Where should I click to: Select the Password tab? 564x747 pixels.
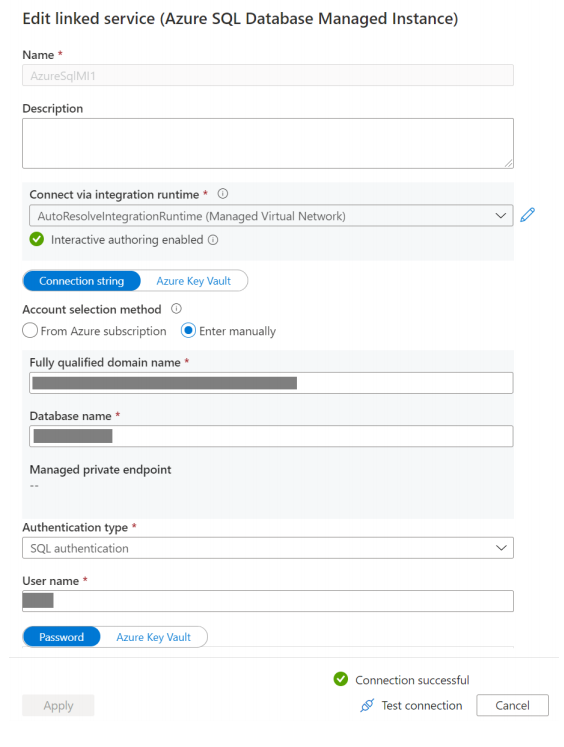[x=61, y=637]
